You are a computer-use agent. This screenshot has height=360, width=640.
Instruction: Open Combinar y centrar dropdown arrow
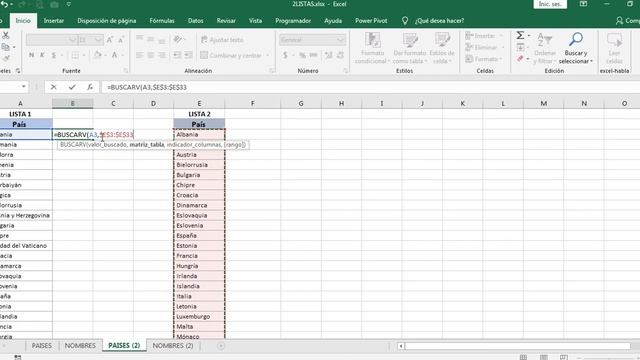[268, 55]
